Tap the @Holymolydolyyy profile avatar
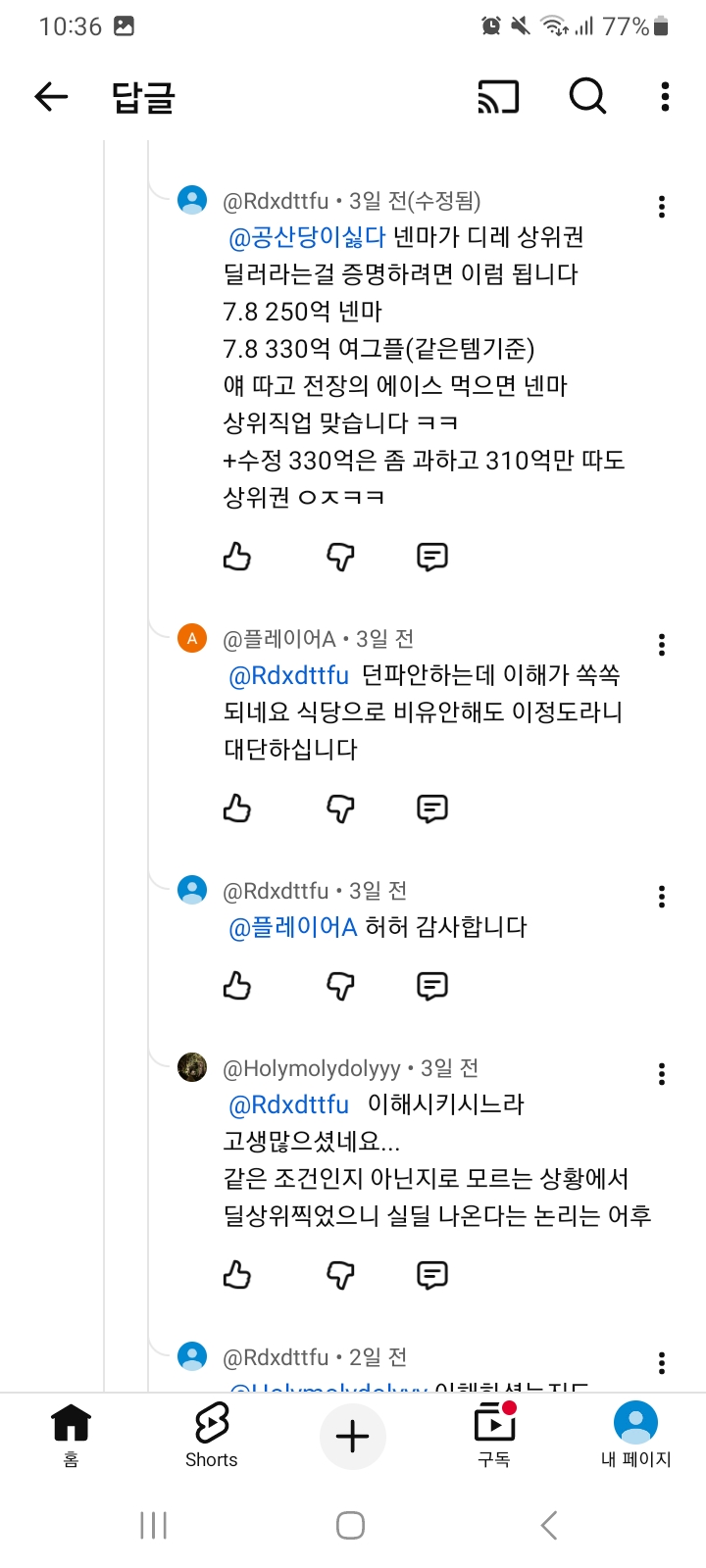 pyautogui.click(x=192, y=1067)
